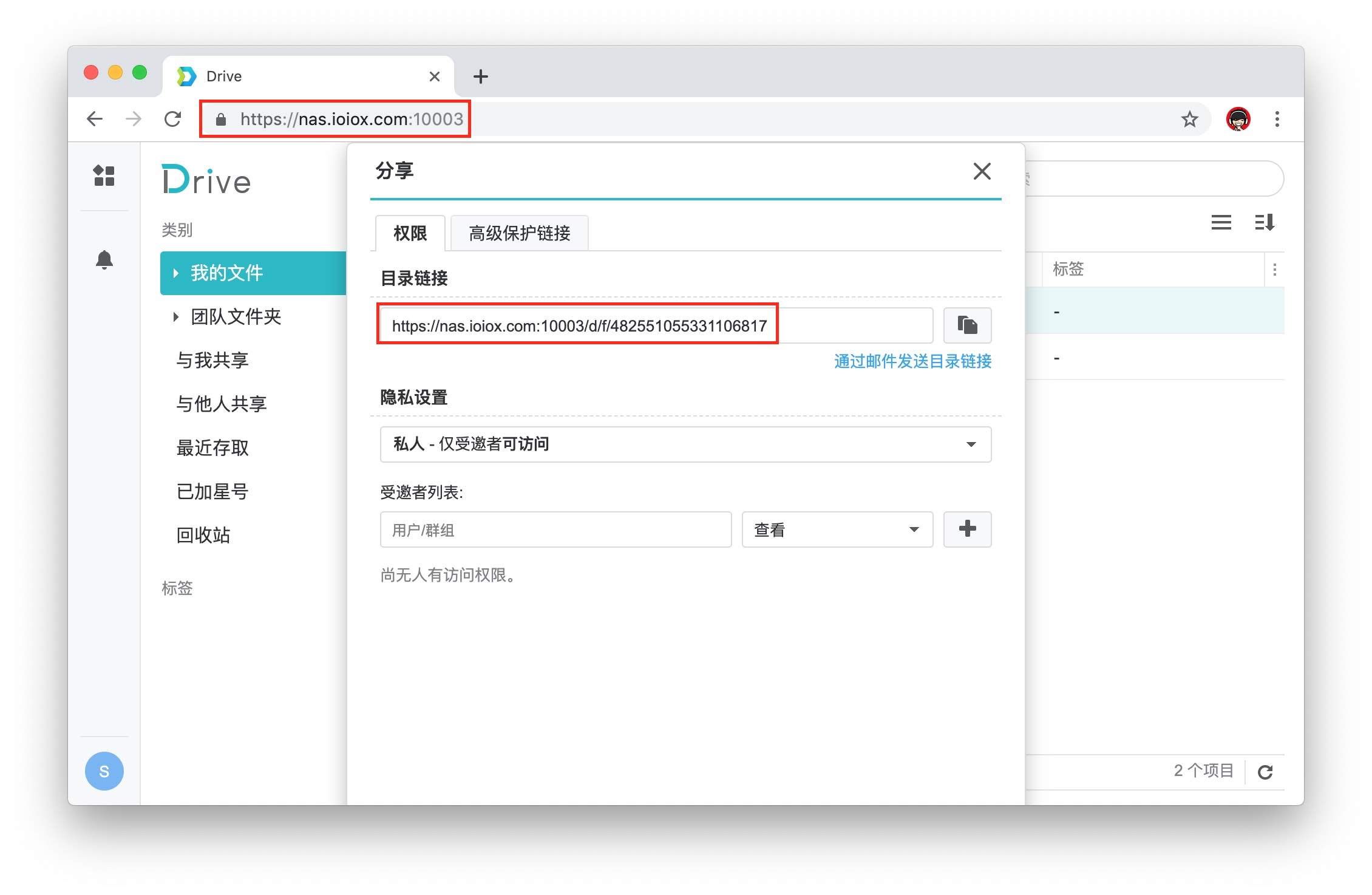The width and height of the screenshot is (1372, 895).
Task: Close the share dialog
Action: pyautogui.click(x=982, y=171)
